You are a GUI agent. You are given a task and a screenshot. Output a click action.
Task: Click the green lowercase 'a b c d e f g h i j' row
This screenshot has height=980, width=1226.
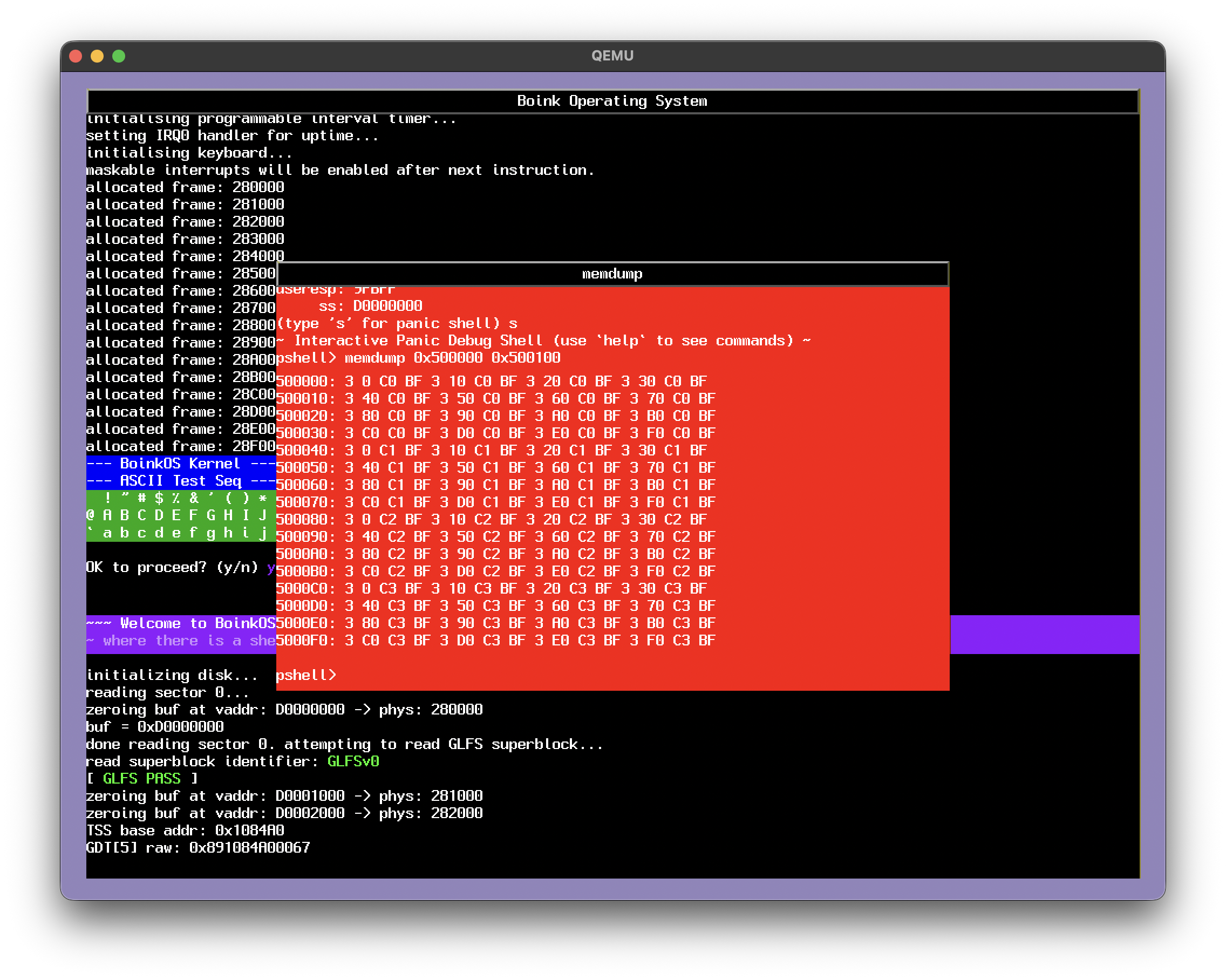[181, 533]
